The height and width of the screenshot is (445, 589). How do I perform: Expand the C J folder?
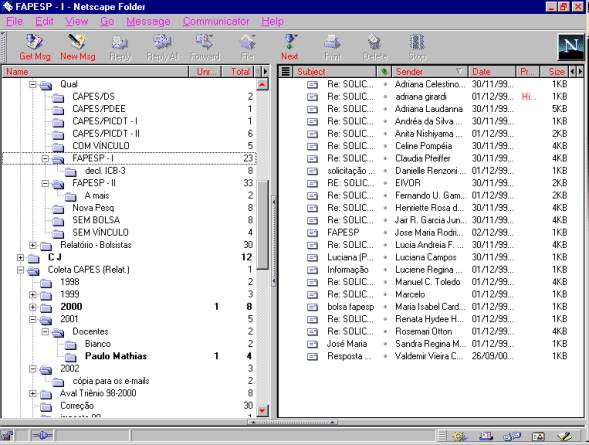(21, 258)
